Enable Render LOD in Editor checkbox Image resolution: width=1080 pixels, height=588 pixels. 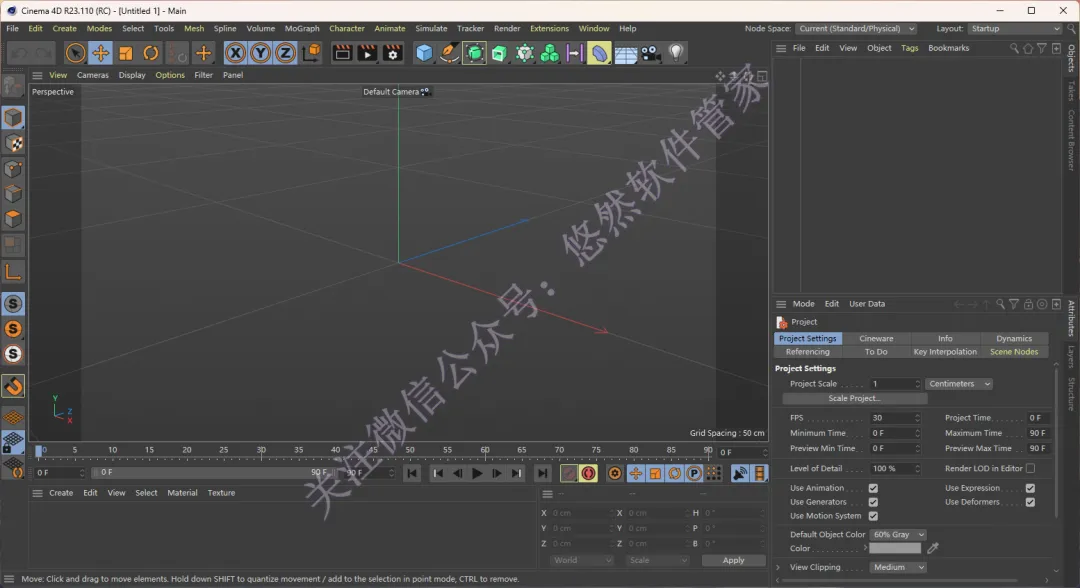pos(1030,468)
